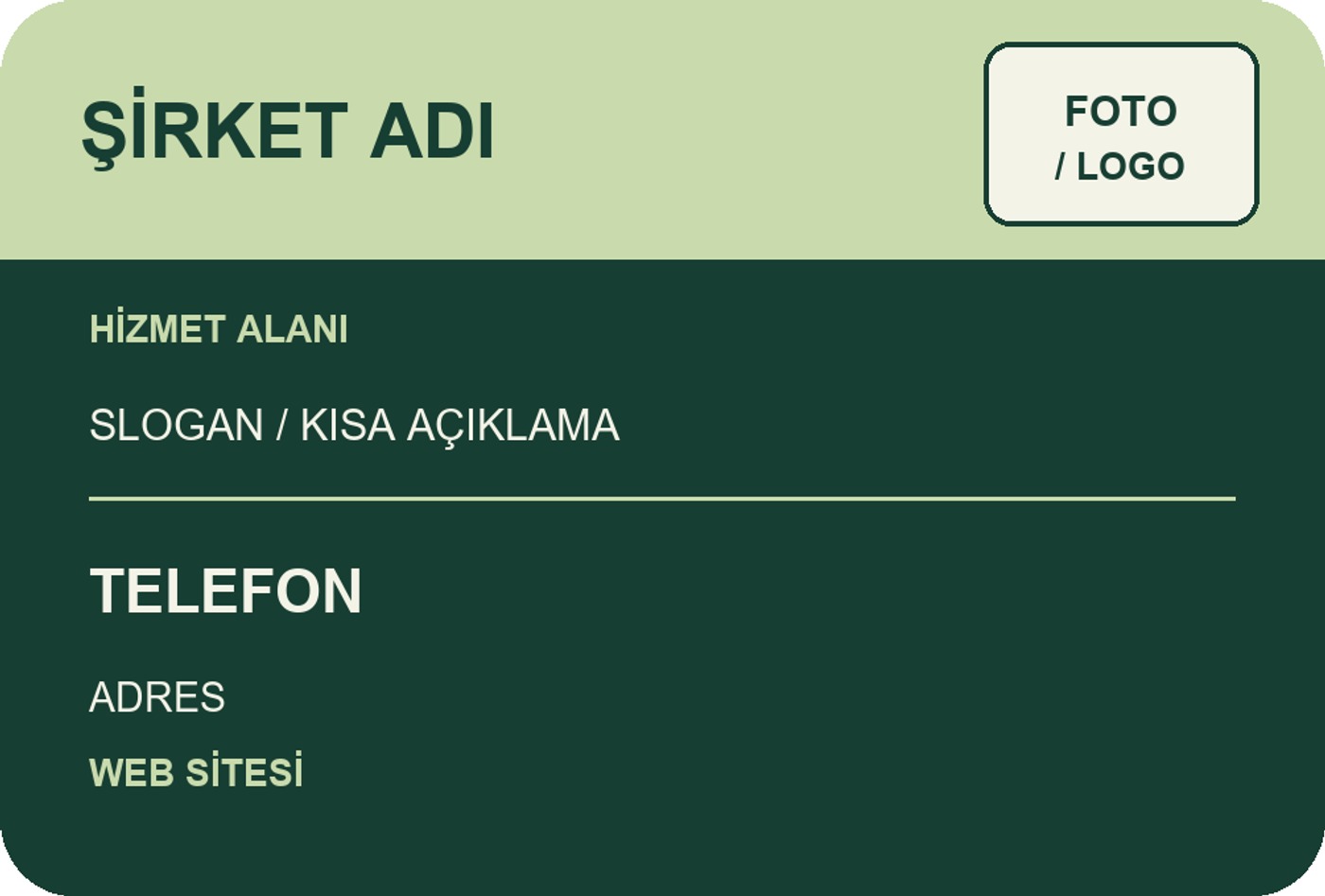Click the word ALANI
This screenshot has height=896, width=1325.
coord(292,329)
